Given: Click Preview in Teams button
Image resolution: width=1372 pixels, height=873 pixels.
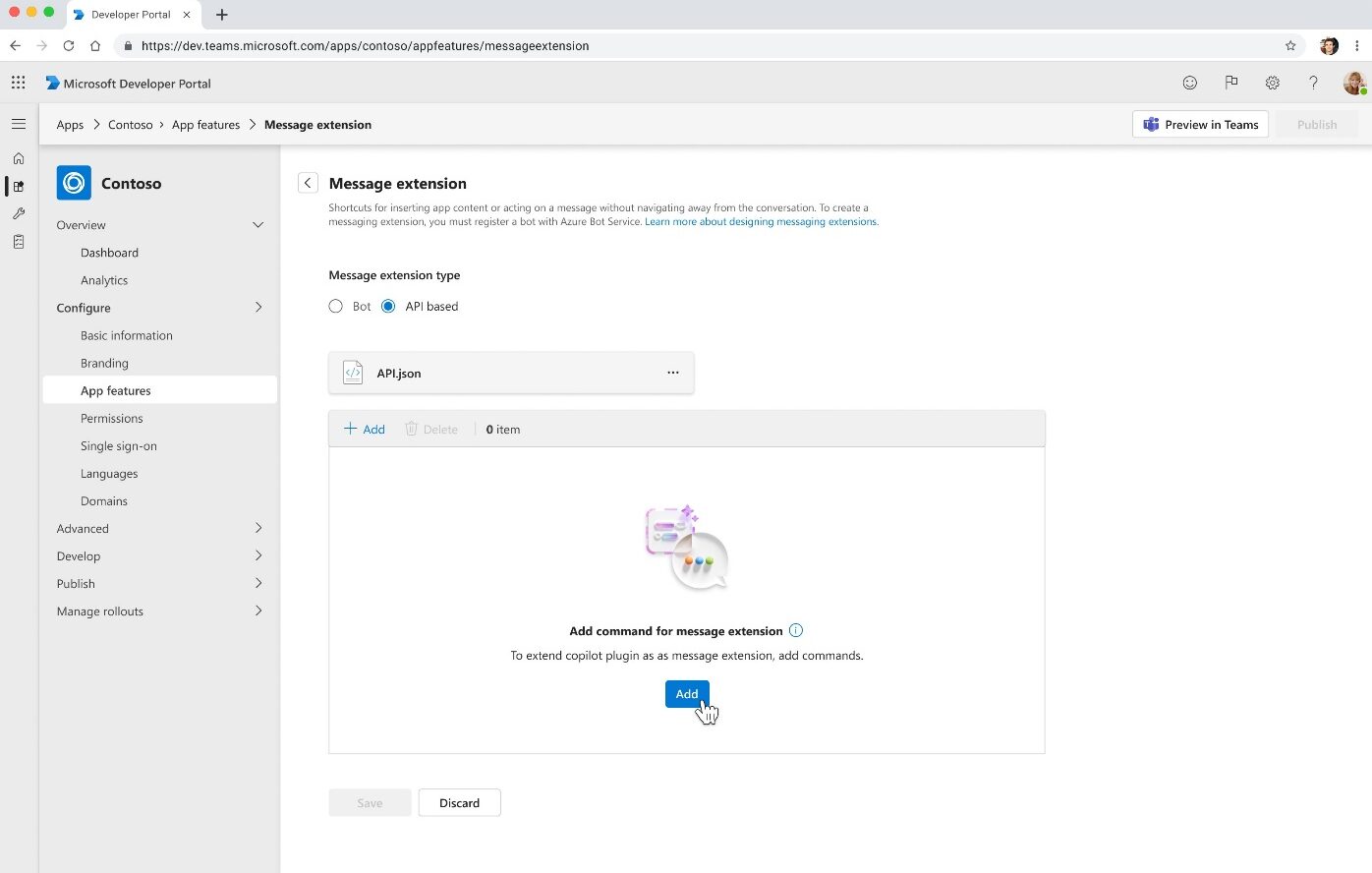Looking at the screenshot, I should tap(1201, 125).
